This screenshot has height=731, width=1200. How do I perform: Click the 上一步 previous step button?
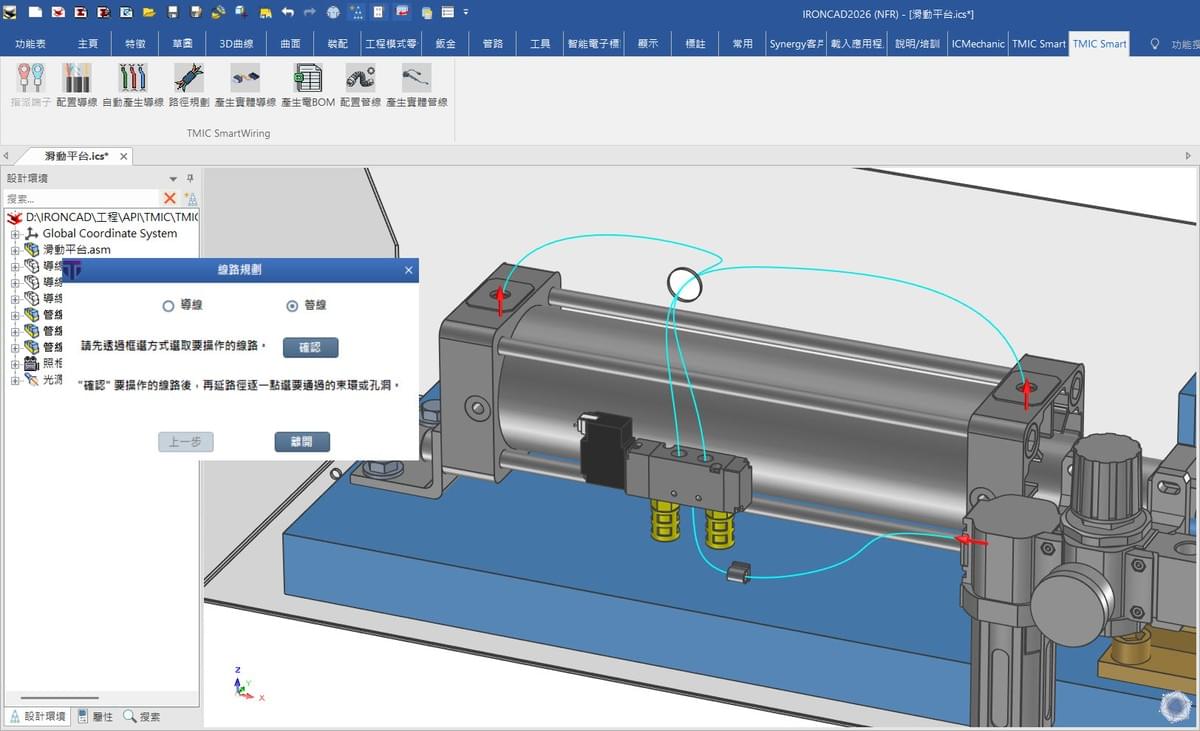(x=186, y=441)
